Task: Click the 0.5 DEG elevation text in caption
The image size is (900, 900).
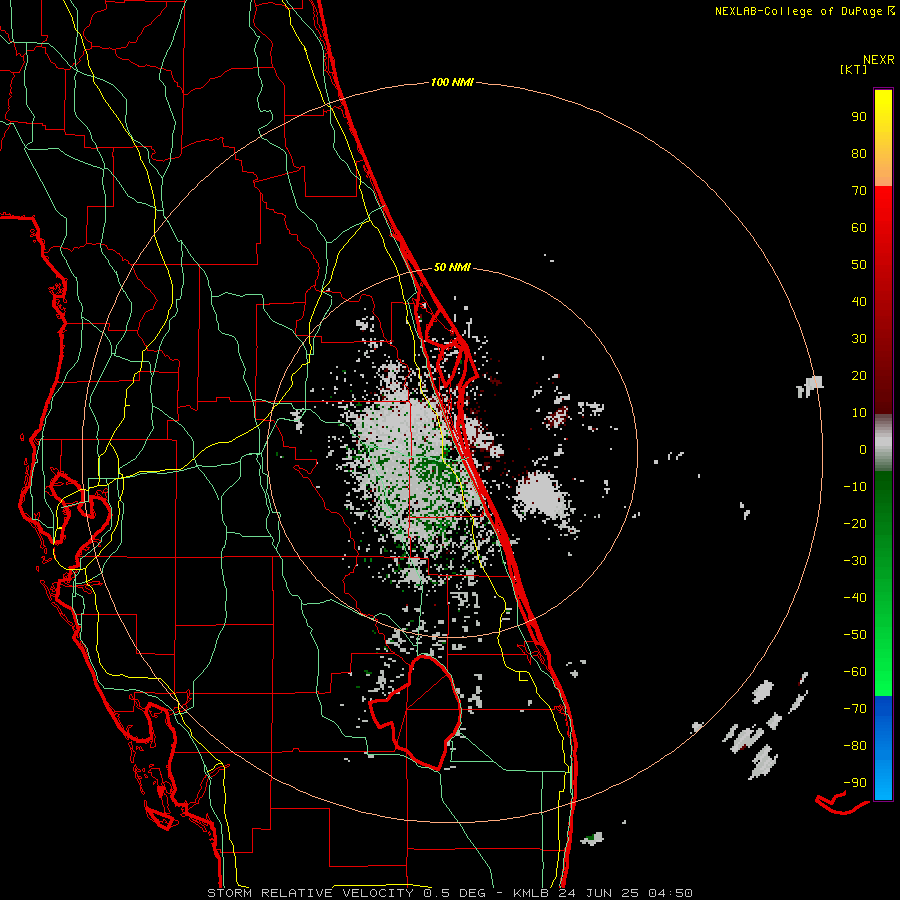Action: click(x=455, y=893)
